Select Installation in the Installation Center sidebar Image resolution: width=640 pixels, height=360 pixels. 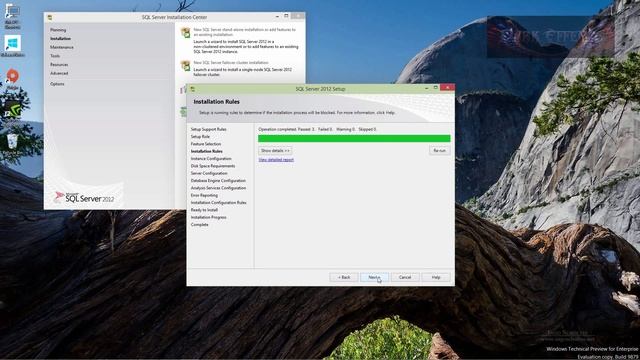pyautogui.click(x=60, y=38)
